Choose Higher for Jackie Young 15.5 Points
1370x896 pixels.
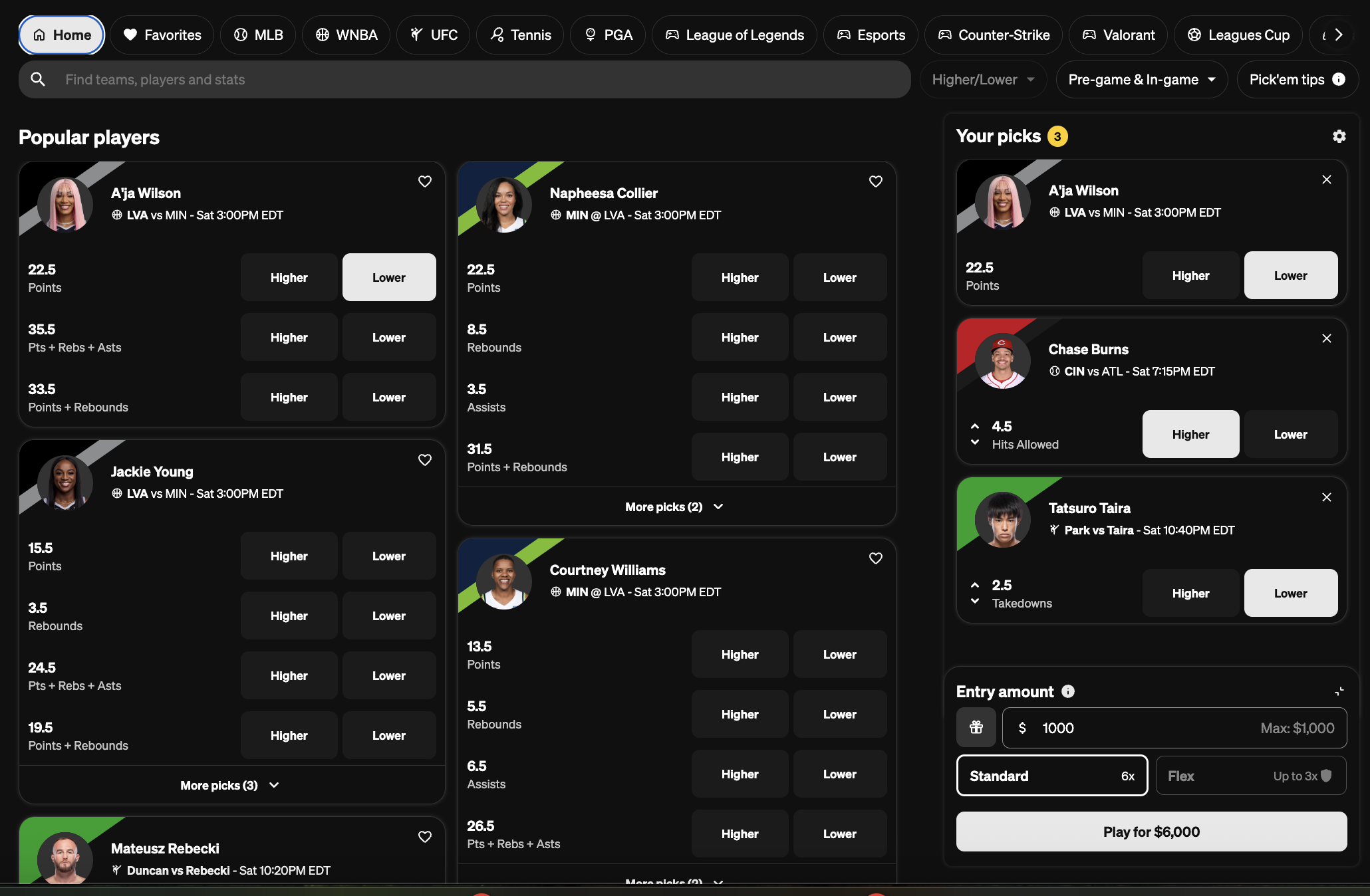coord(289,556)
